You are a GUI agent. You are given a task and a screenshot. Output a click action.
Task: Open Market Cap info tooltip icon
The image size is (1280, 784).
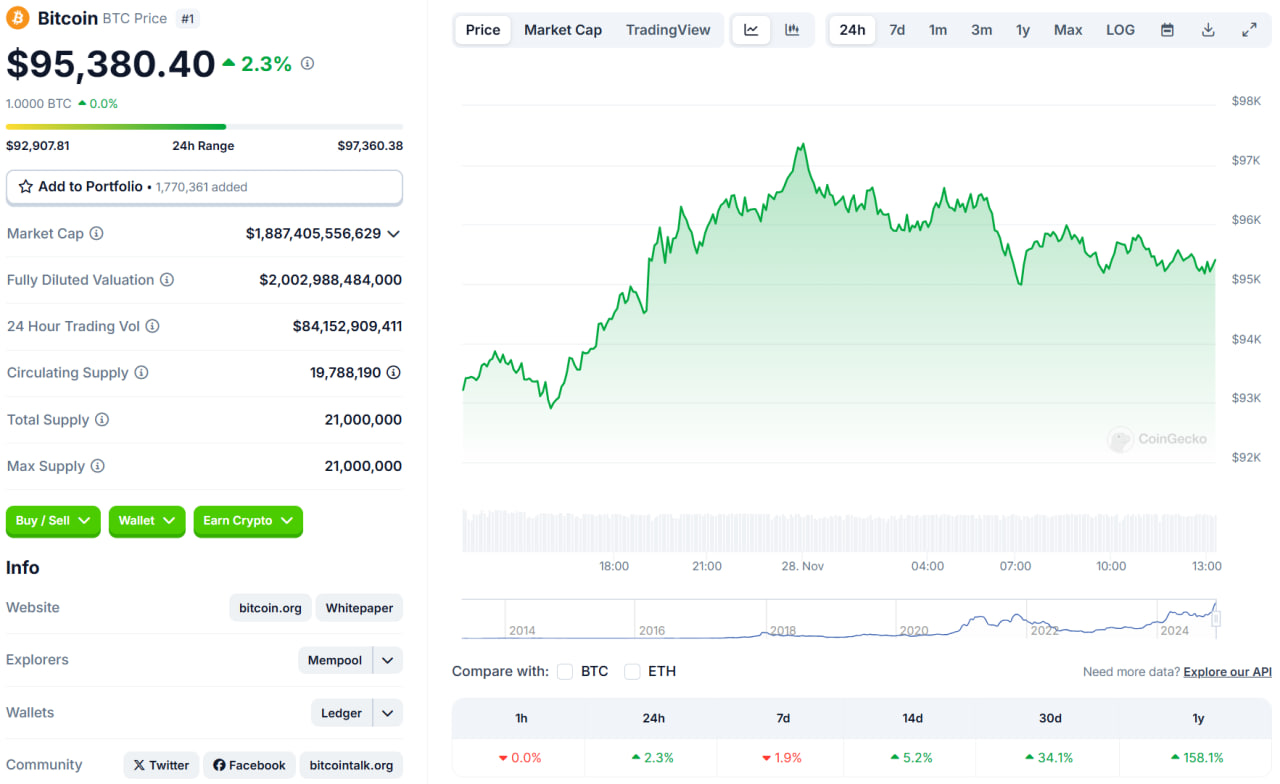pos(96,233)
